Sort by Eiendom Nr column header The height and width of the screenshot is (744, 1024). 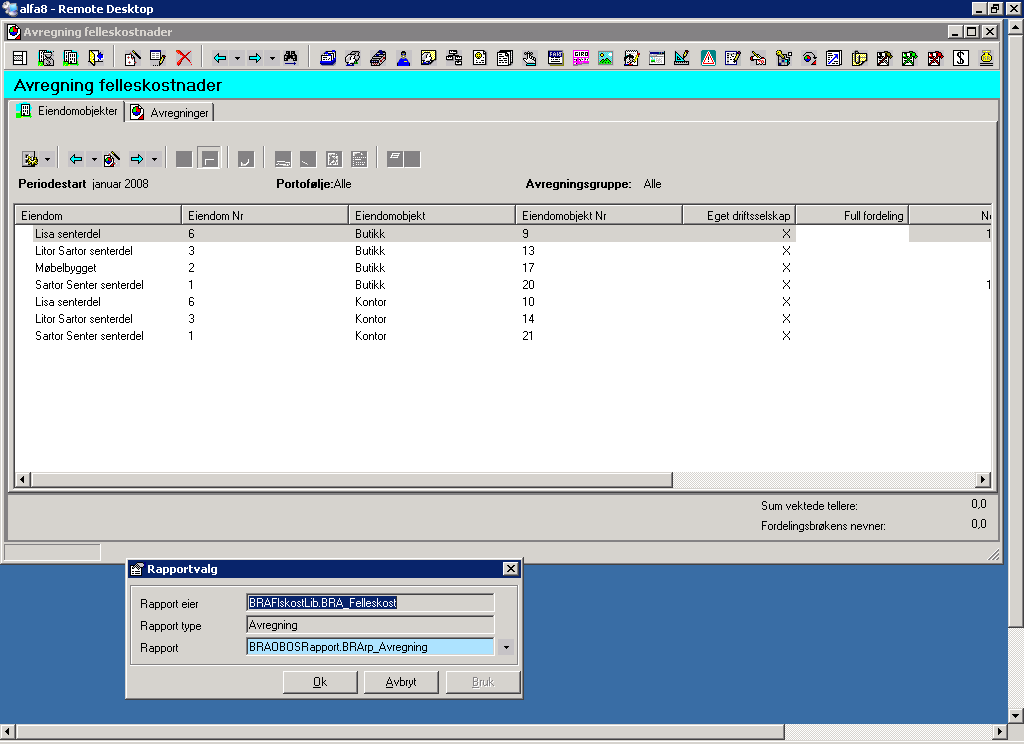click(265, 216)
